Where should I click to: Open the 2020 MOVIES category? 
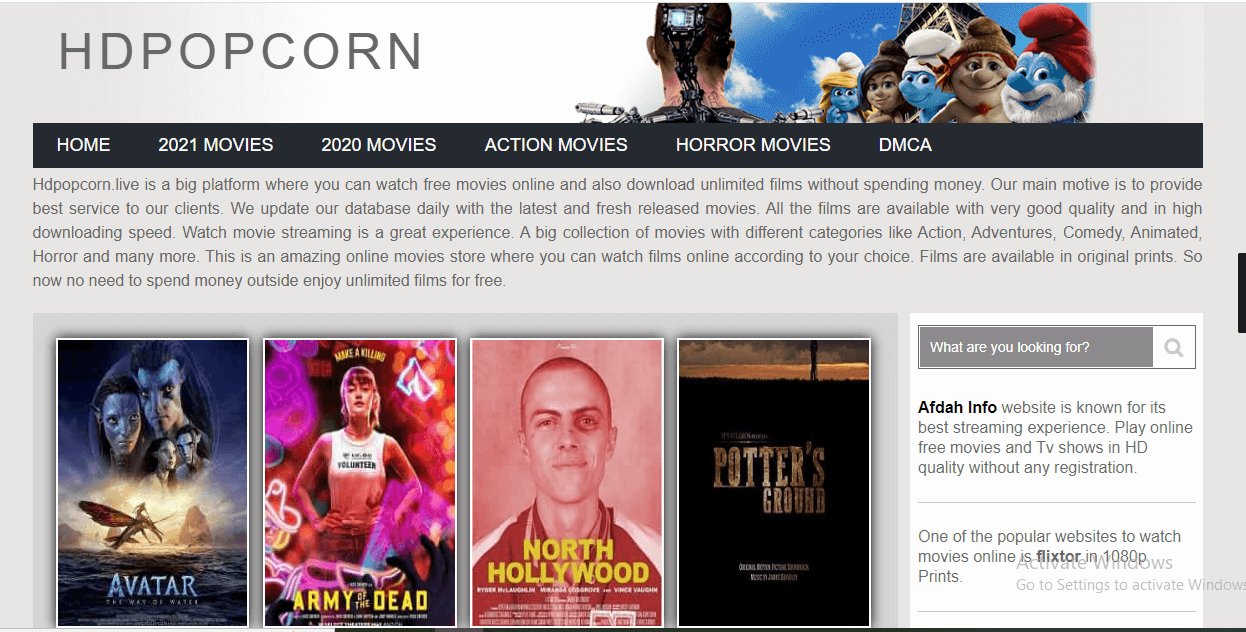(x=379, y=145)
